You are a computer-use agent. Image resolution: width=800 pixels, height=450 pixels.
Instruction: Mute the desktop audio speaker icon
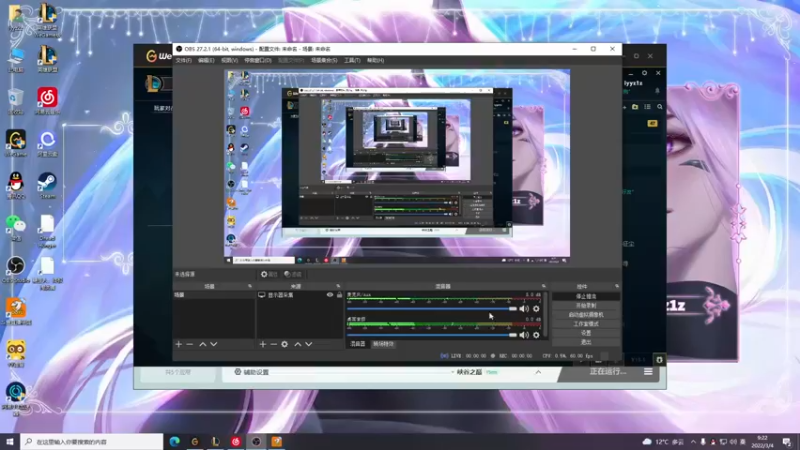(524, 335)
